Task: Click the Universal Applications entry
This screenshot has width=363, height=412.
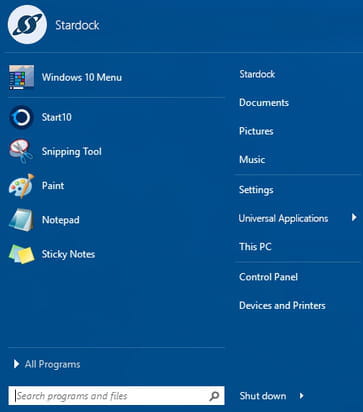Action: (x=283, y=218)
